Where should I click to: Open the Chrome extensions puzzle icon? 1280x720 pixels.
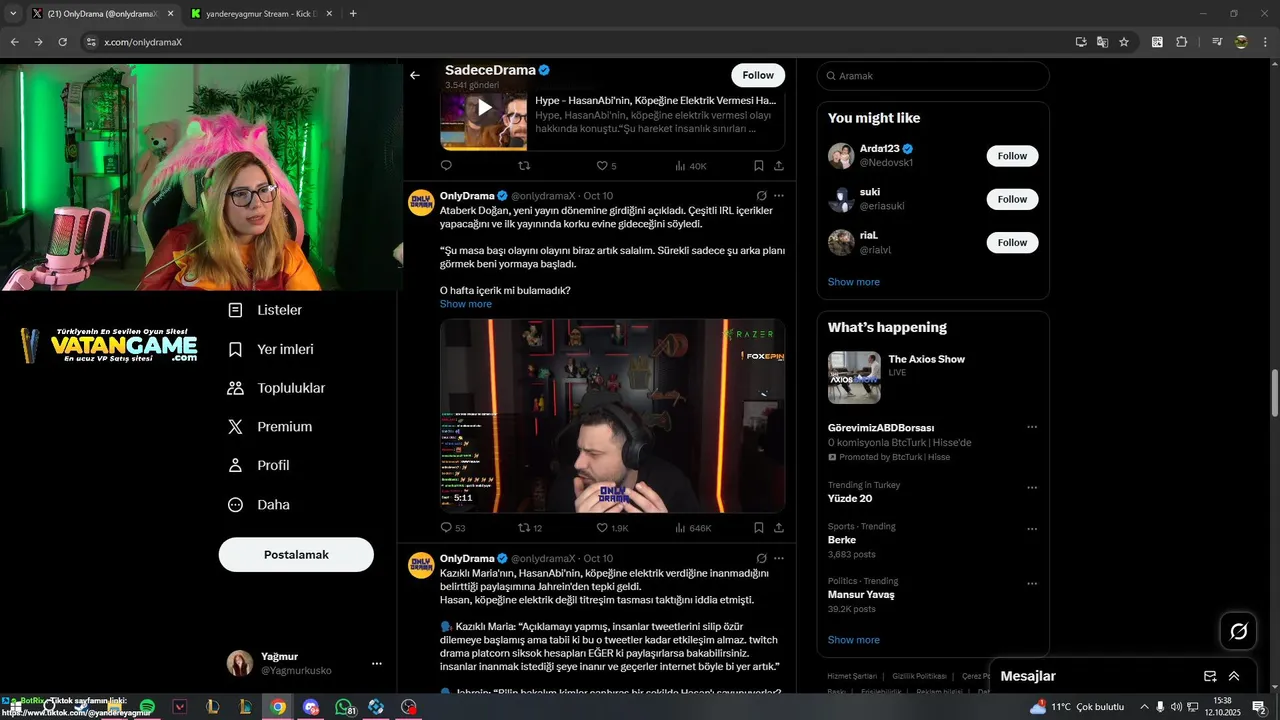[1182, 42]
